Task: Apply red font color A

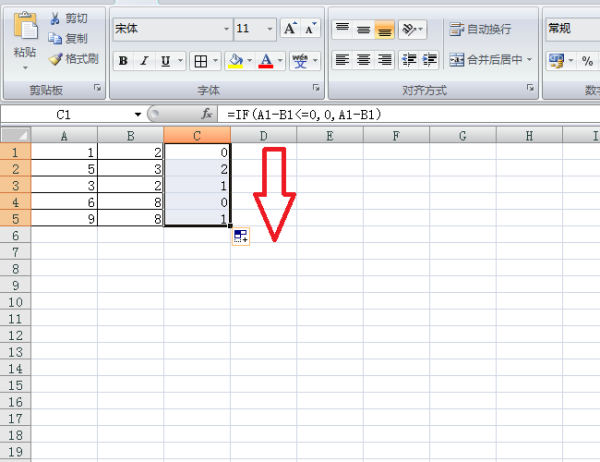Action: pyautogui.click(x=266, y=60)
